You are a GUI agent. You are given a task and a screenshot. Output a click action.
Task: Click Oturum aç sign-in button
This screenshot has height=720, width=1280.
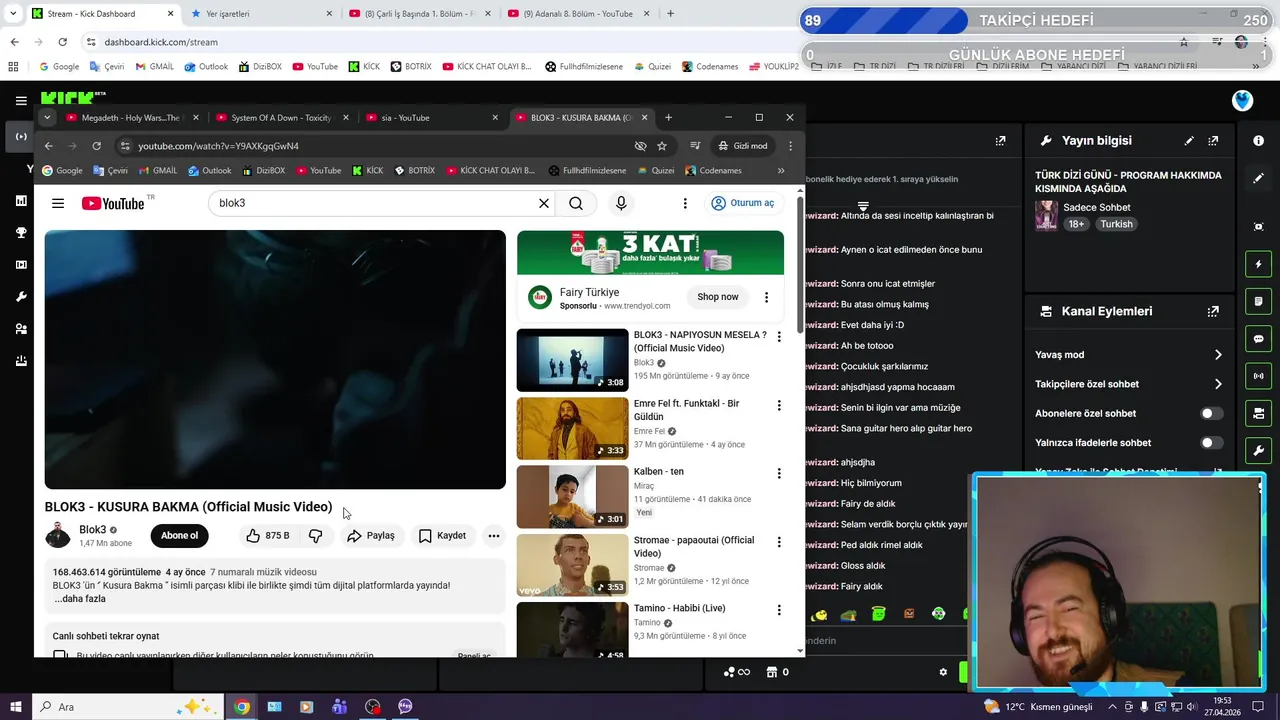[x=742, y=203]
